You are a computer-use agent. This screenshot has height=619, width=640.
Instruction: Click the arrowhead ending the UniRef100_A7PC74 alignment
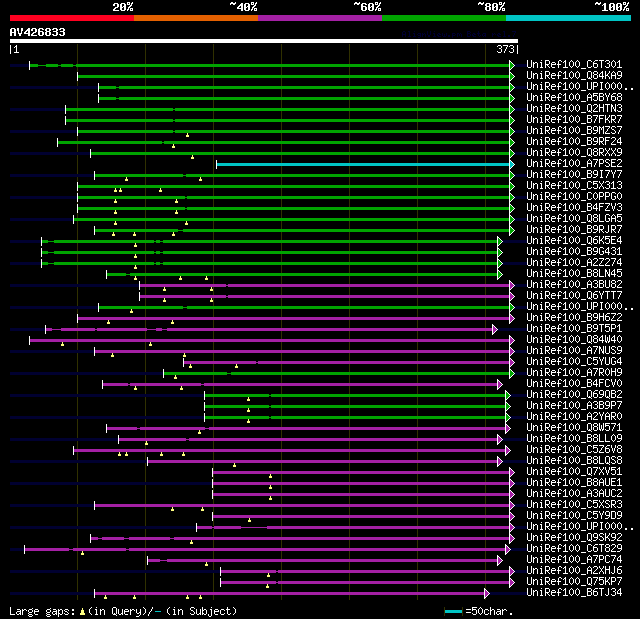[x=500, y=560]
